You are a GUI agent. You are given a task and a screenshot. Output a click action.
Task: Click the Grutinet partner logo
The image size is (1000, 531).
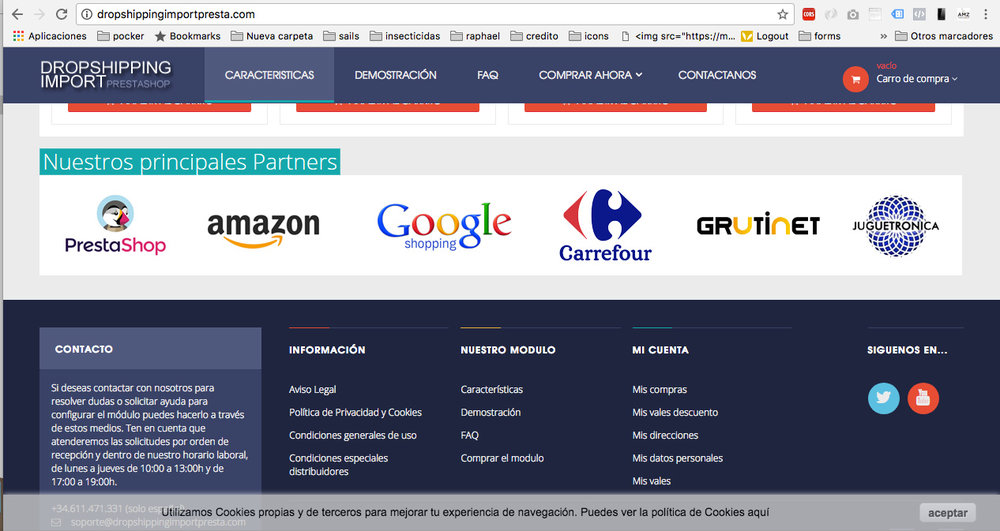click(x=758, y=224)
